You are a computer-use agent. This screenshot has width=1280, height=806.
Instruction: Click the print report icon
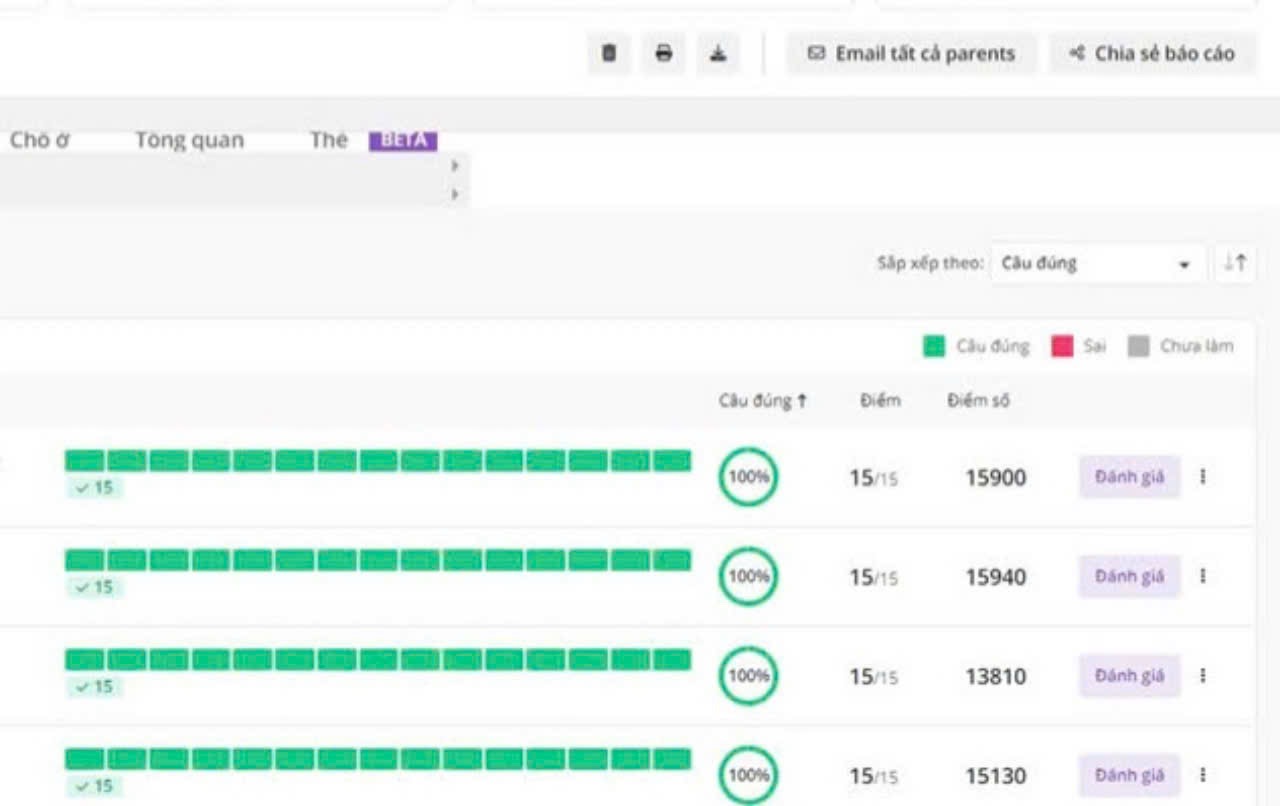point(663,54)
